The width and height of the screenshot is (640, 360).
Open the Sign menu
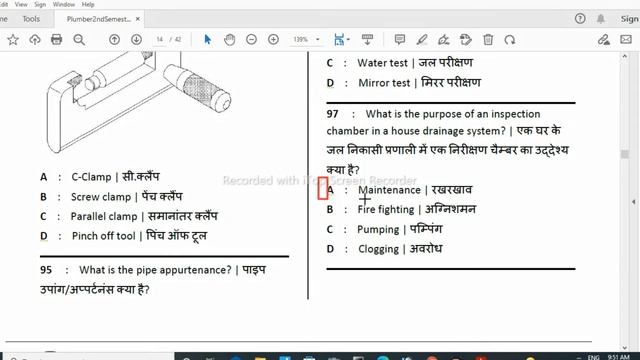click(x=40, y=4)
